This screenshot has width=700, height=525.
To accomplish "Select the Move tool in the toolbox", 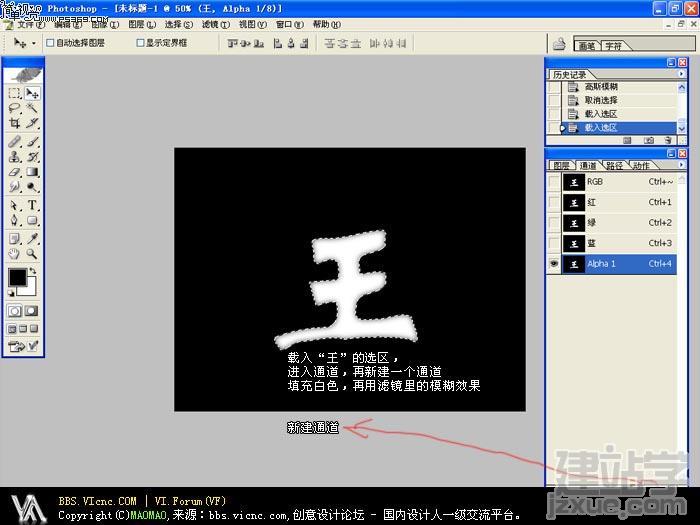I will (x=32, y=93).
